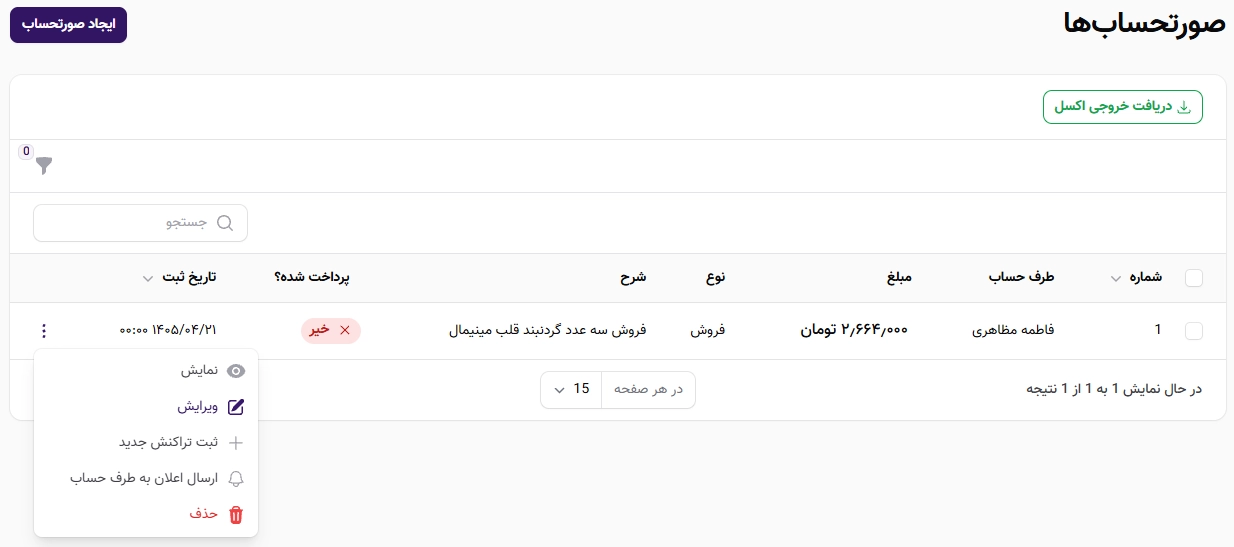Click the پرداخت شده؟ column header
This screenshot has height=547, width=1234.
tap(312, 278)
